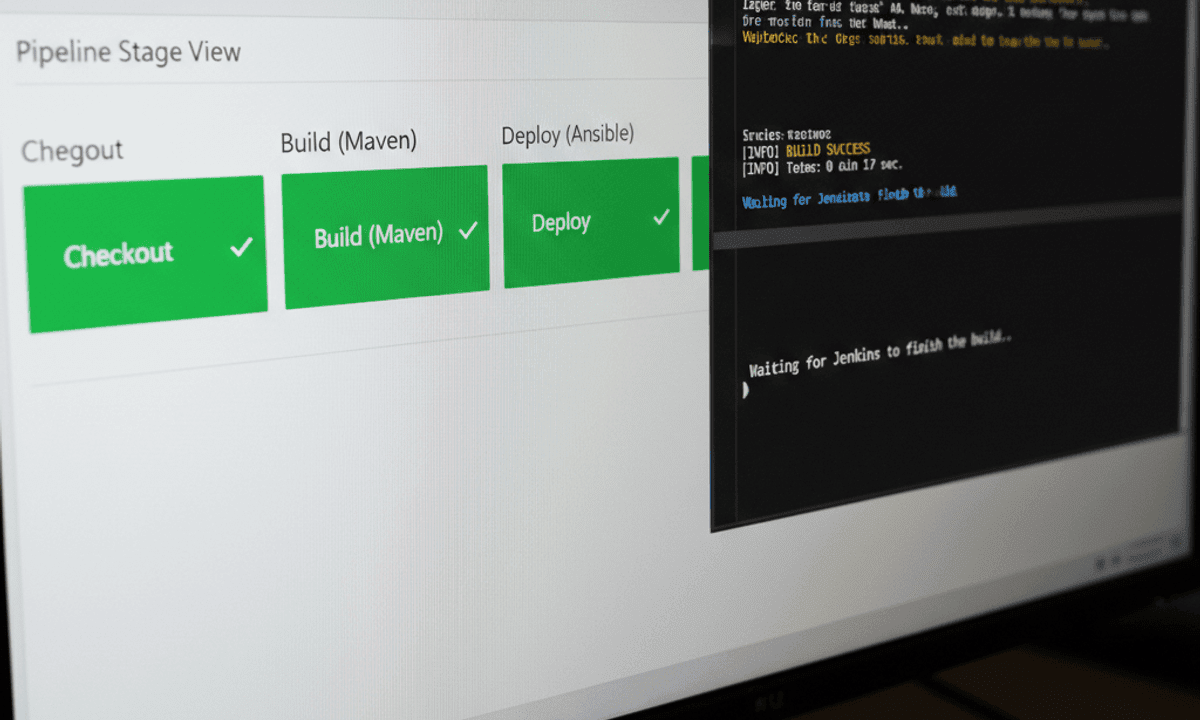Select the Deploy (Ansible) column header

tap(567, 135)
